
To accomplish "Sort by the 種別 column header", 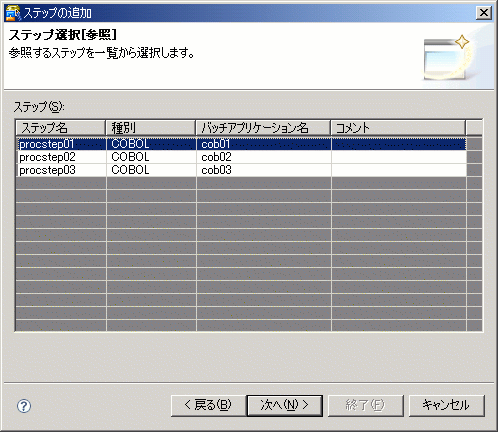I will [x=150, y=128].
